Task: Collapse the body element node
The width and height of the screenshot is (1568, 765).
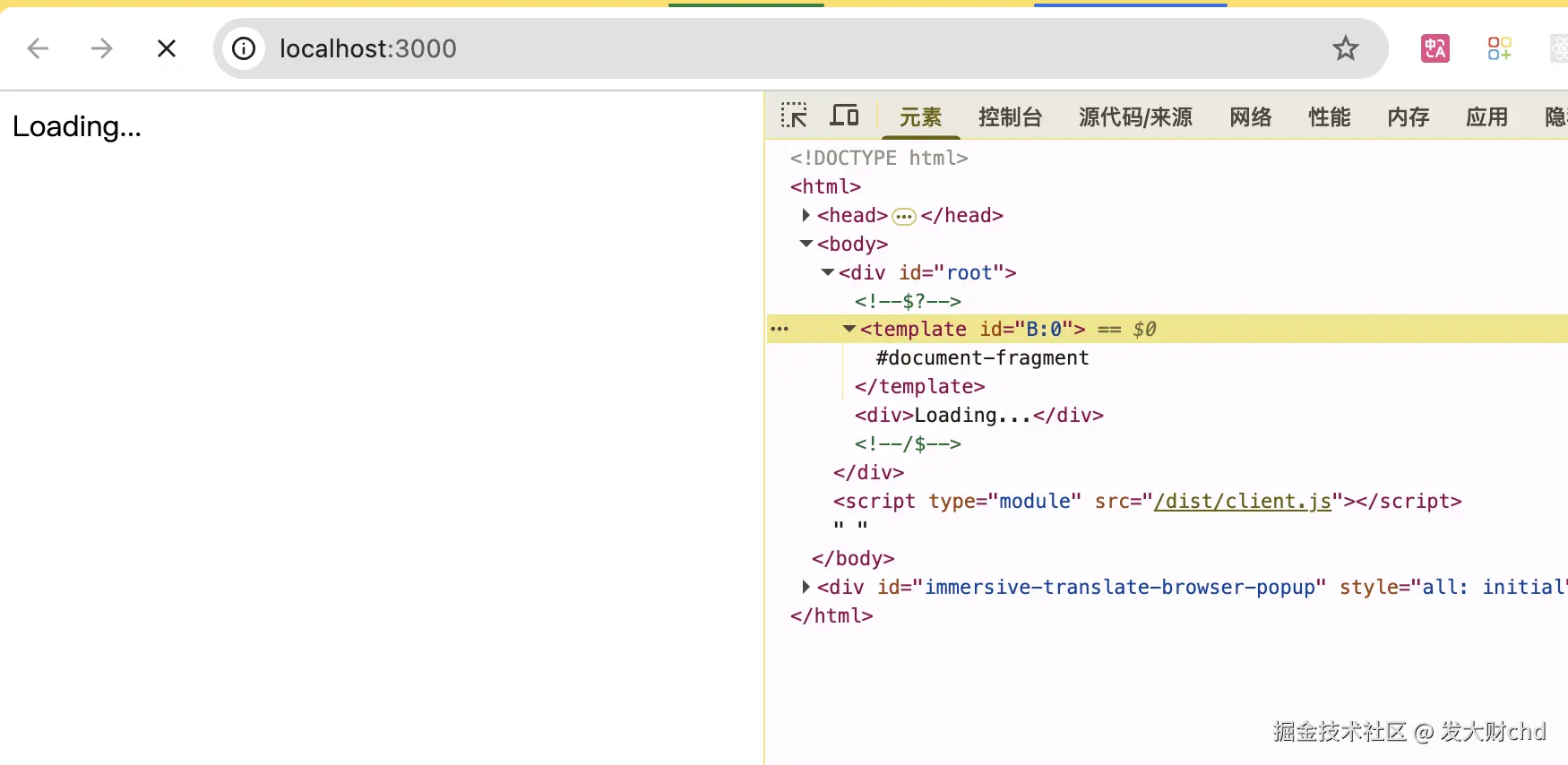Action: tap(806, 244)
